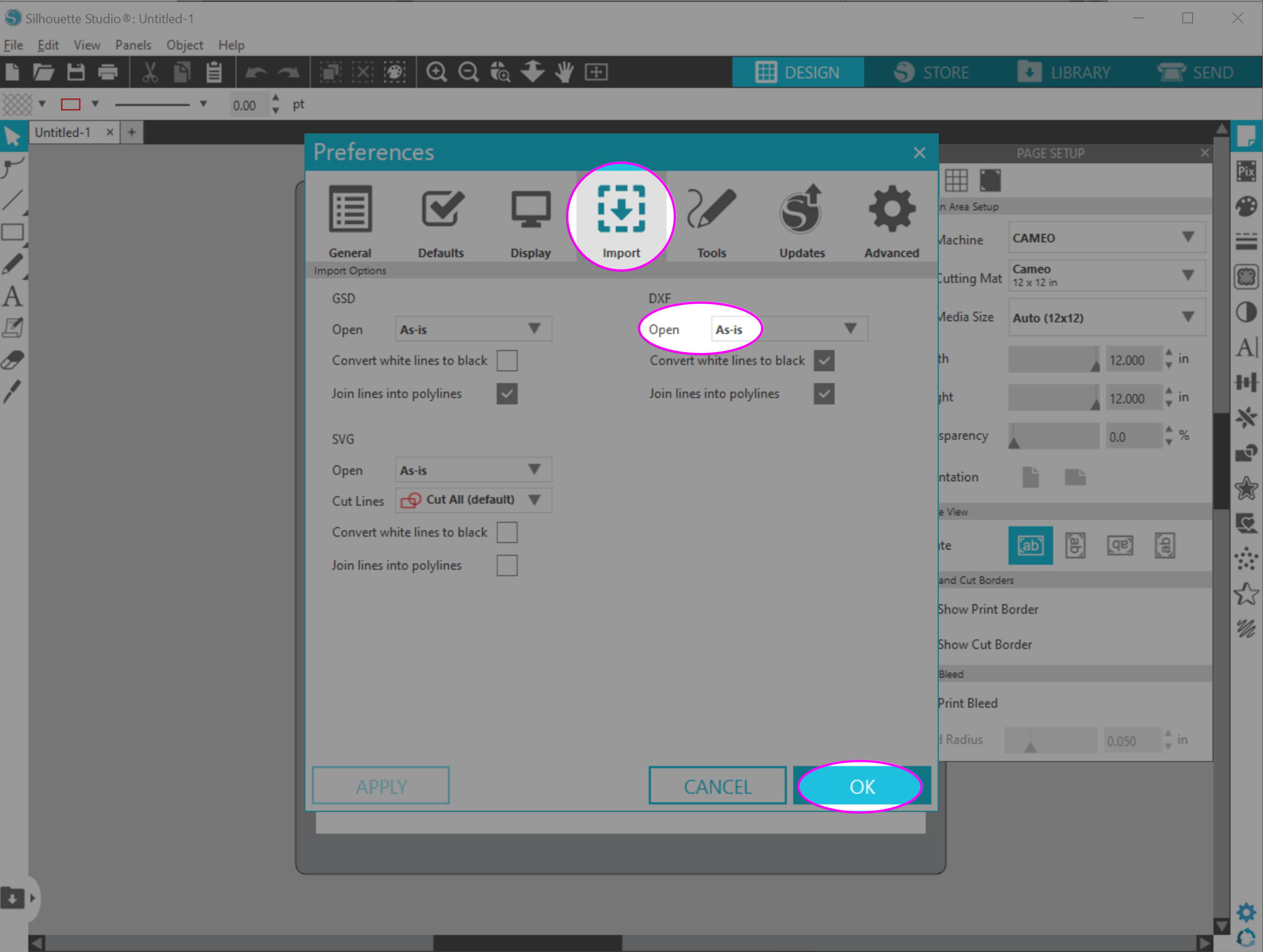This screenshot has width=1263, height=952.
Task: Click the OK button in Preferences
Action: pos(862,786)
